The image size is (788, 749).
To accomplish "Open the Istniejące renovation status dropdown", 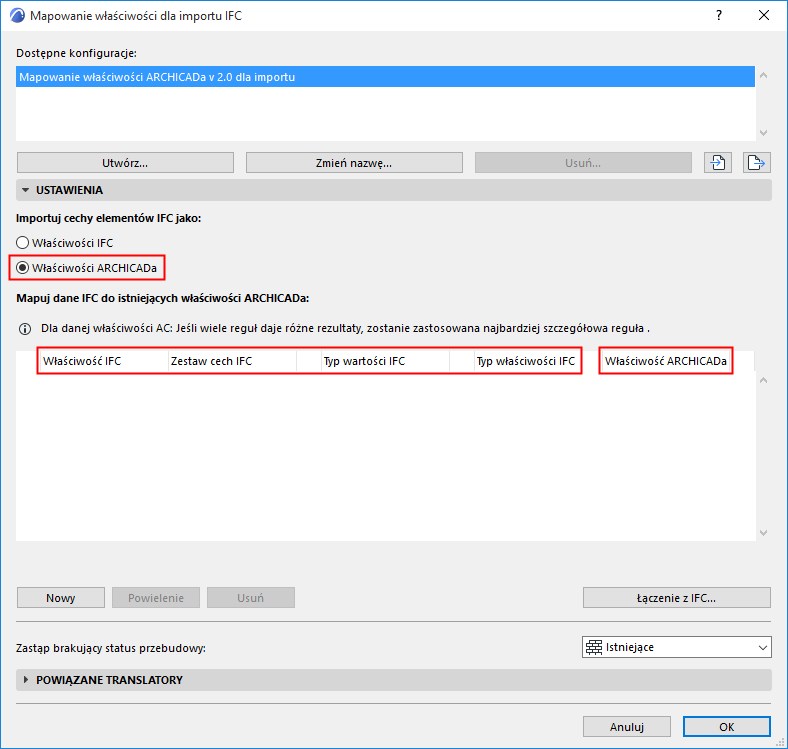I will point(676,647).
